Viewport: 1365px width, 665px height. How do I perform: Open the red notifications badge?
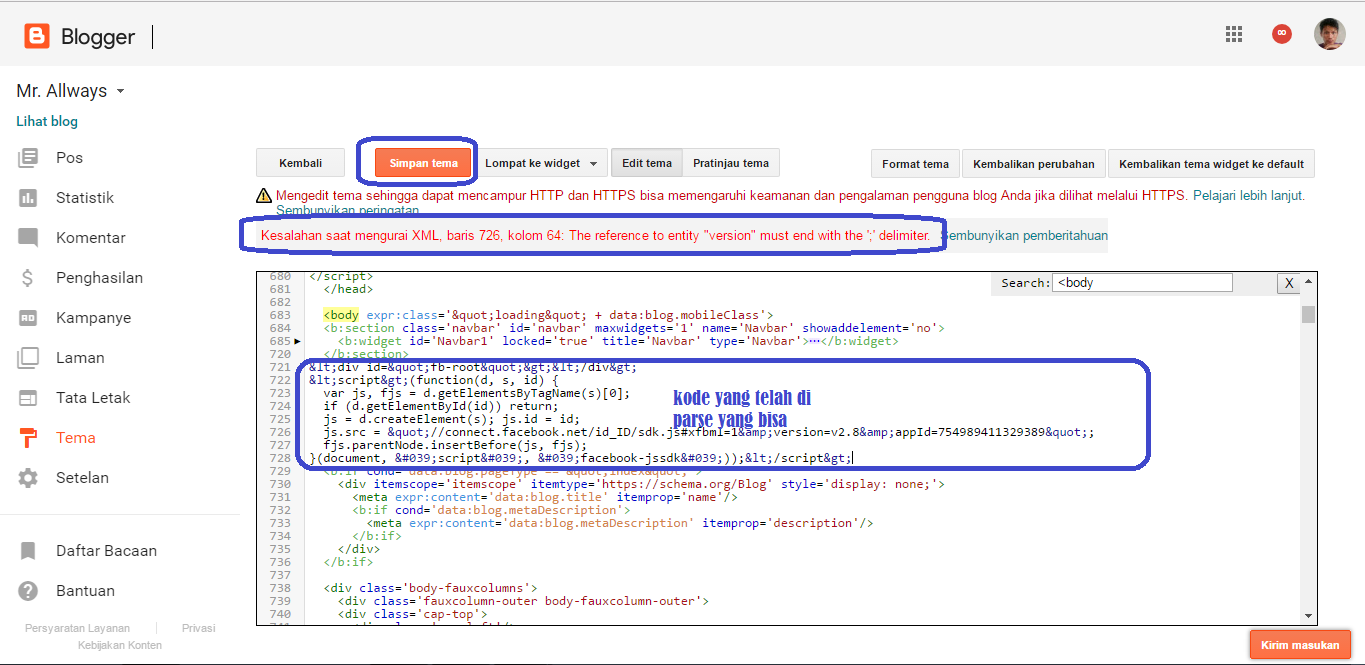point(1281,34)
